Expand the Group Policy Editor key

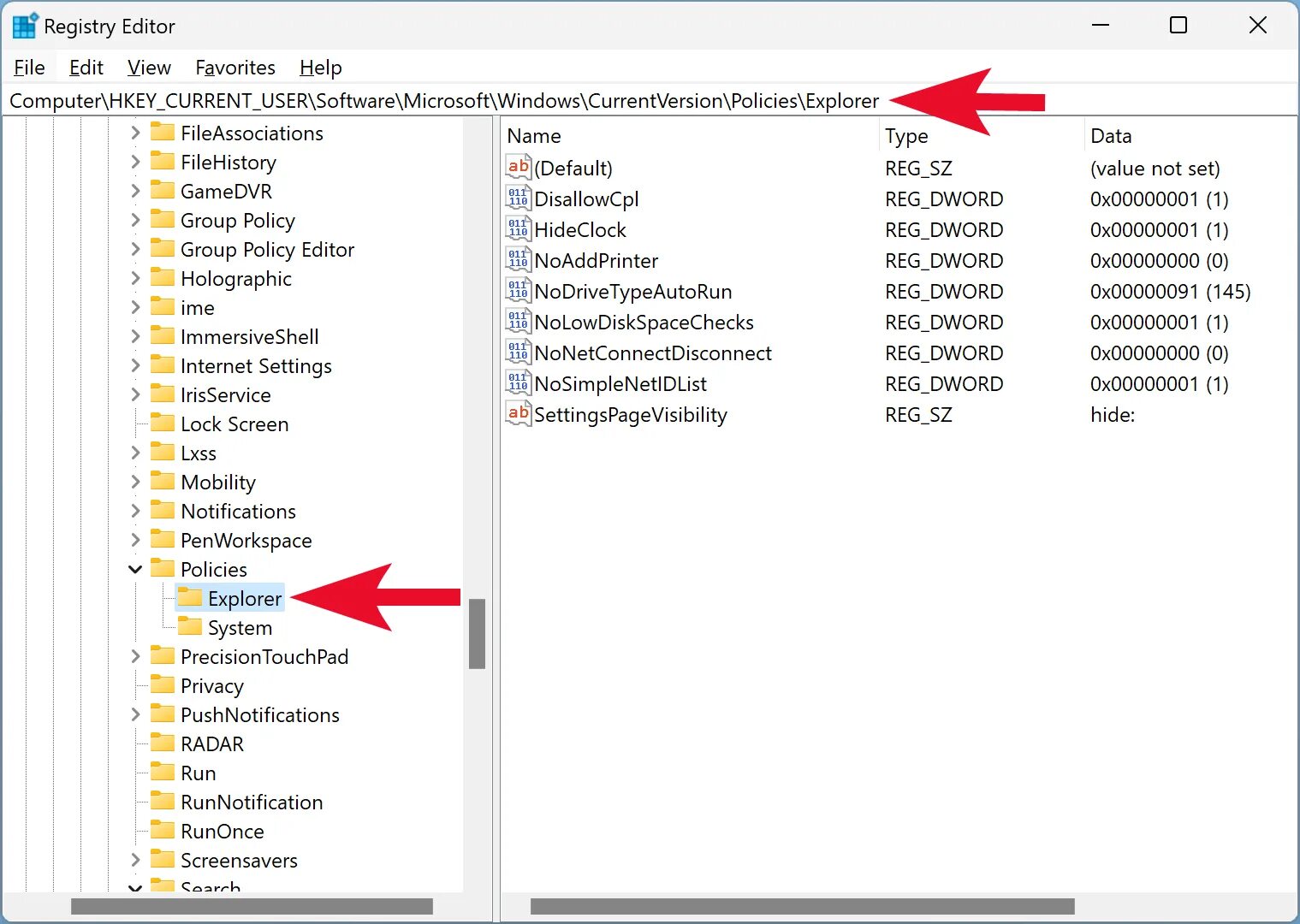135,249
